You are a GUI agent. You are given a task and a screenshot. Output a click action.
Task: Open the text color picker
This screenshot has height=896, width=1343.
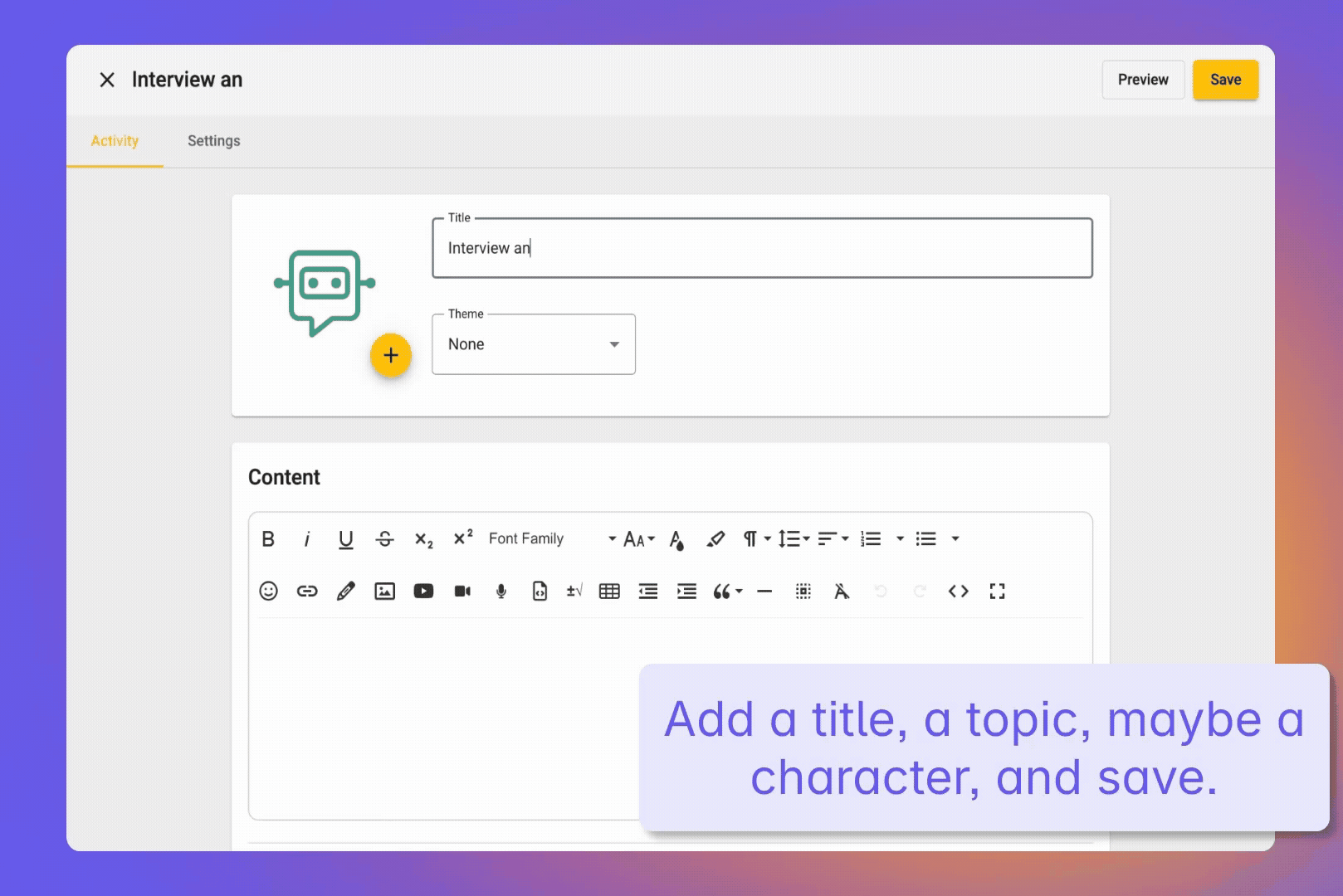677,540
